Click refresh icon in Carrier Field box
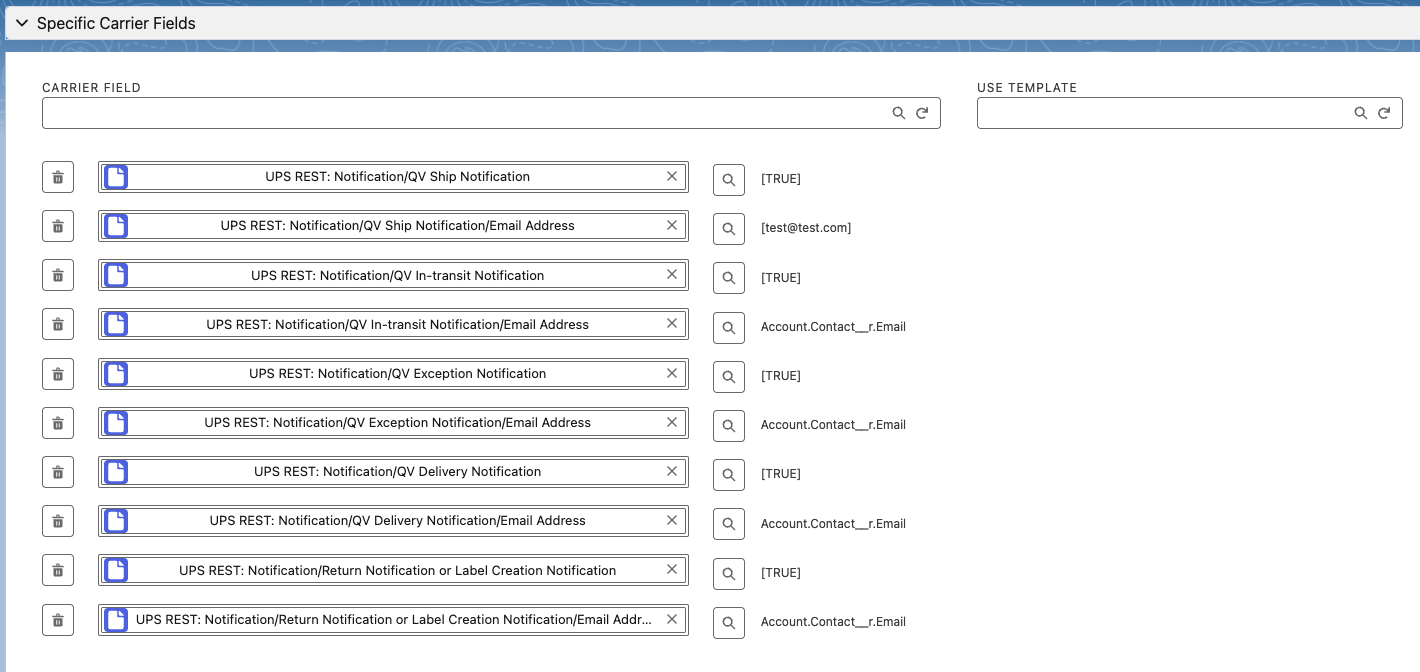The height and width of the screenshot is (672, 1420). (x=923, y=113)
